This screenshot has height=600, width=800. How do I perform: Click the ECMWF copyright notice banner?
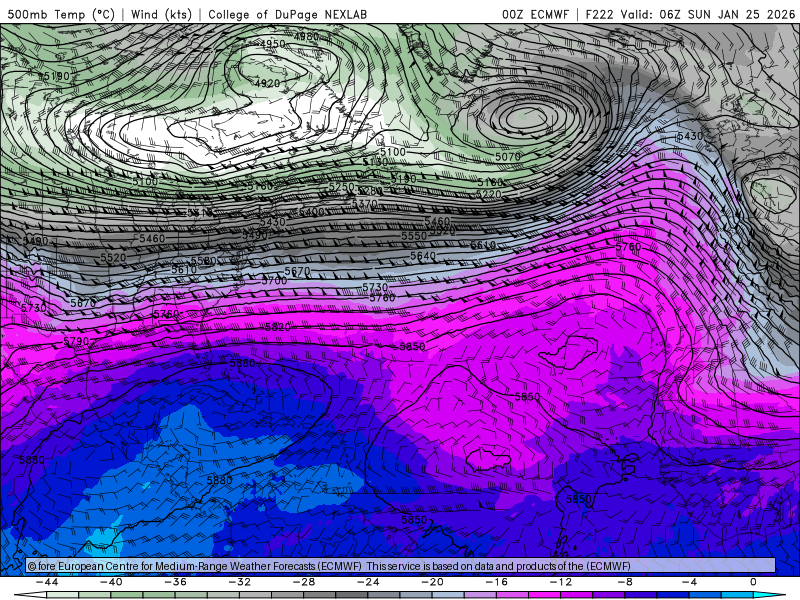[x=401, y=565]
